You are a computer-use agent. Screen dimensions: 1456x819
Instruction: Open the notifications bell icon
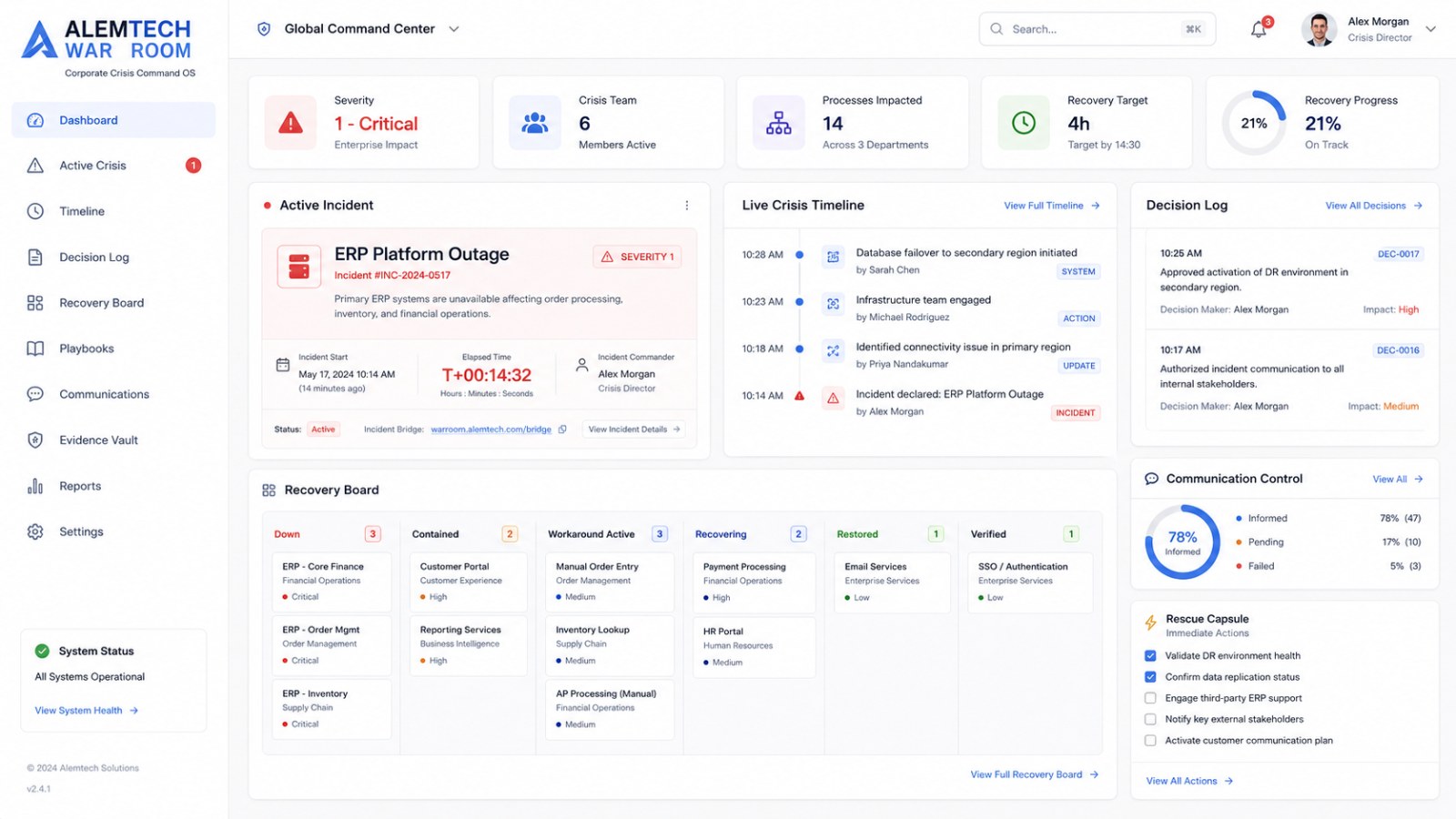click(x=1259, y=29)
